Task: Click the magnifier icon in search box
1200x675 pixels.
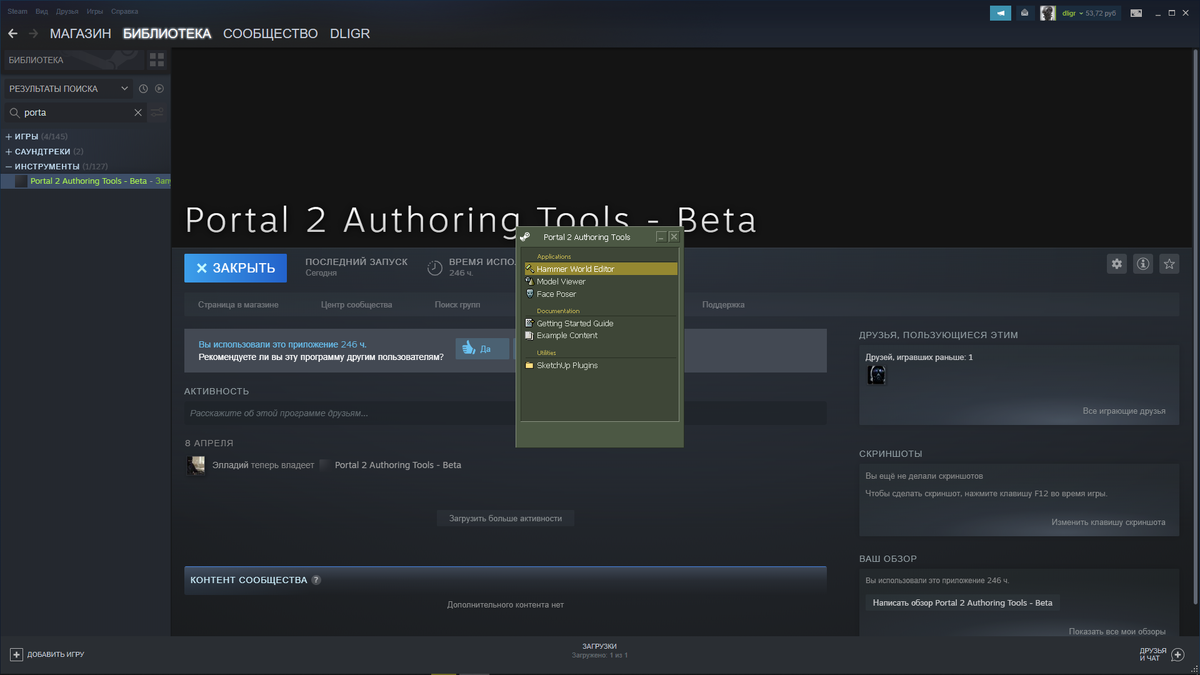Action: (15, 113)
